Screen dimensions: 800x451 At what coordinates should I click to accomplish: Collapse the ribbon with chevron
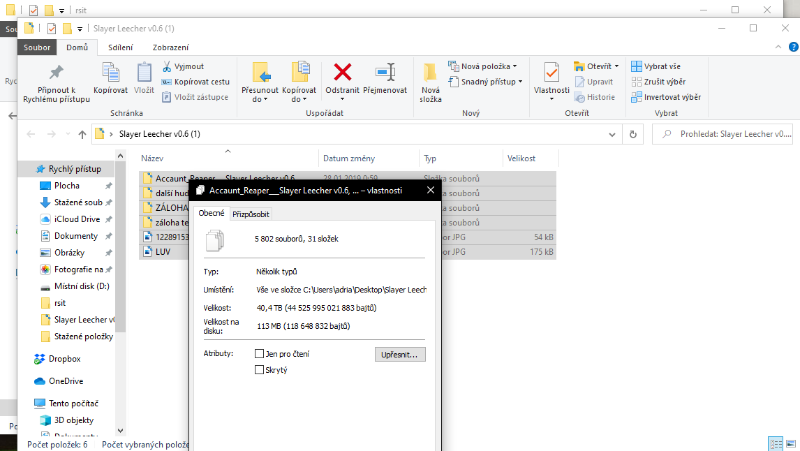778,47
